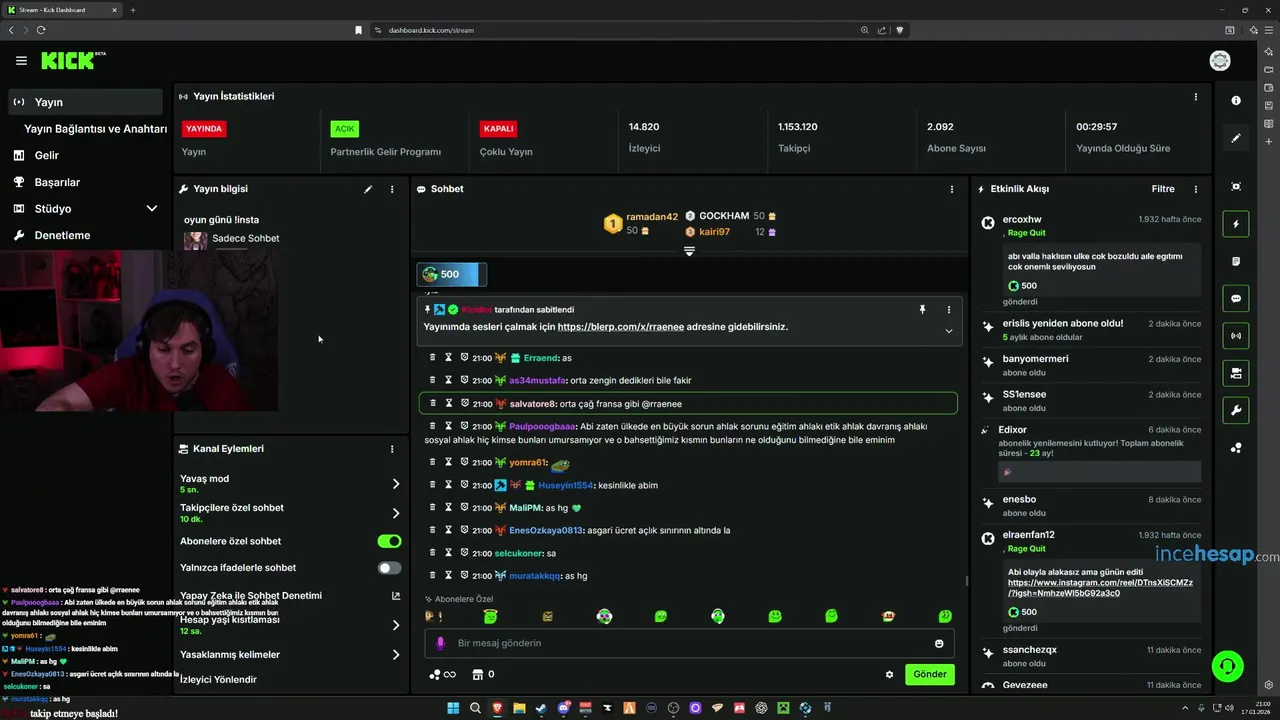The width and height of the screenshot is (1280, 720).
Task: Toggle the wrench channel actions panel icon
Action: [1236, 411]
